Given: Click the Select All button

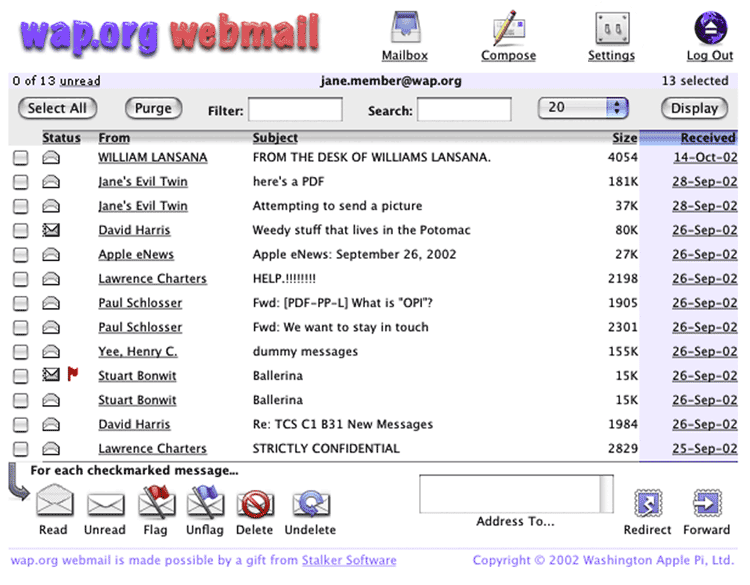Looking at the screenshot, I should (x=57, y=108).
